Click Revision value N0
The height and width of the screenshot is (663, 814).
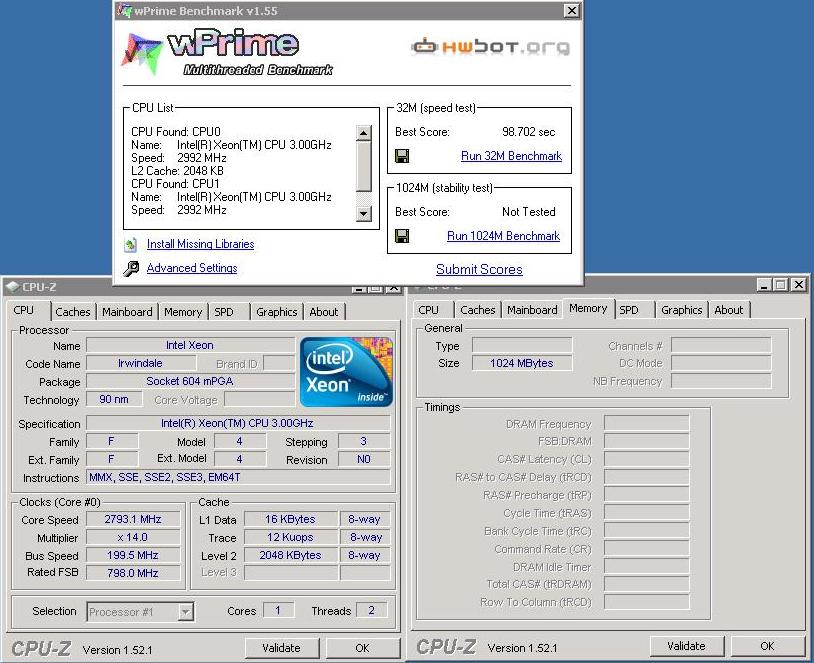click(x=364, y=459)
